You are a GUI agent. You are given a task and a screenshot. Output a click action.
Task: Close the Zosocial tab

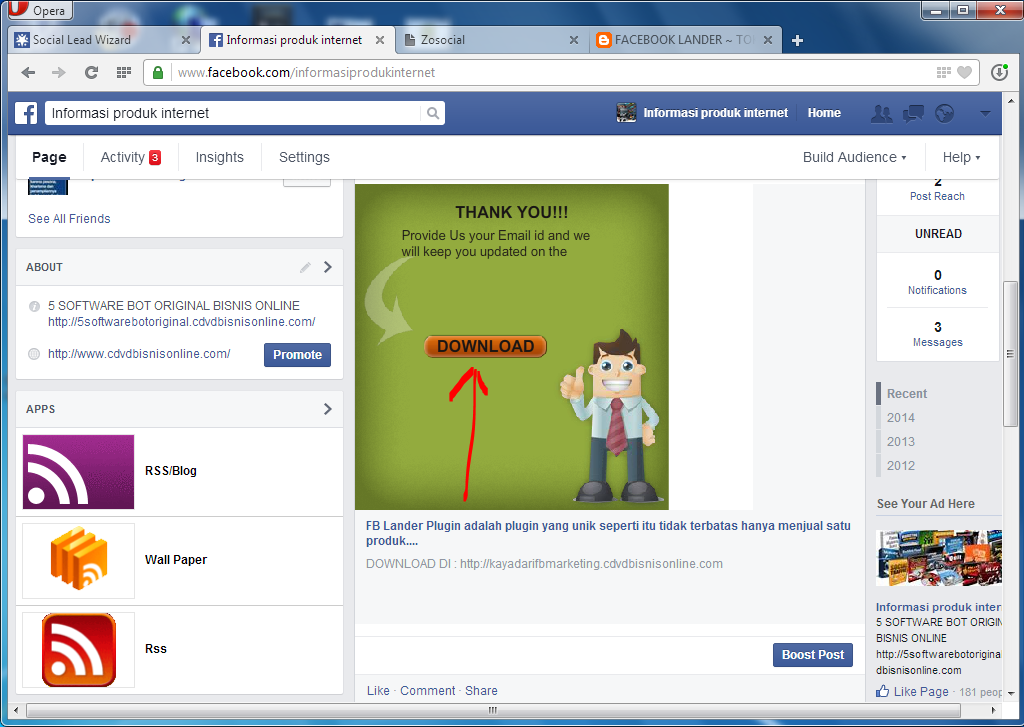point(573,40)
